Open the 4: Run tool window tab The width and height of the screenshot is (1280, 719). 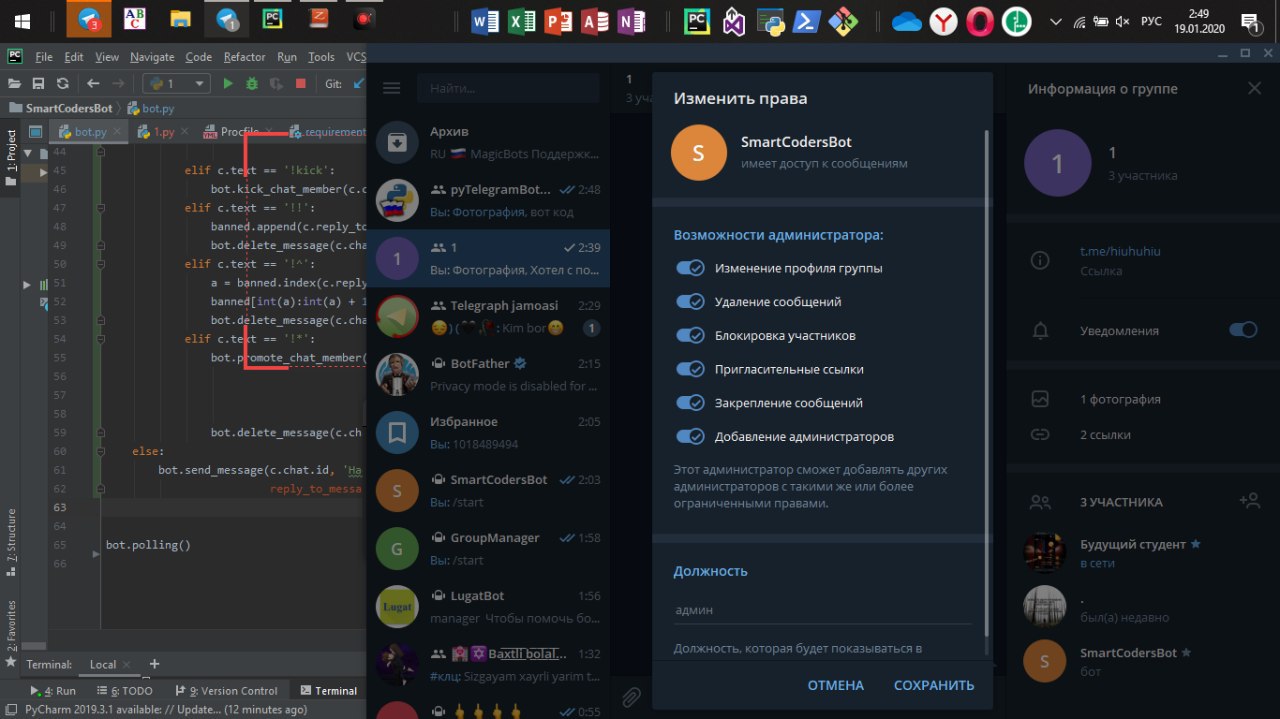click(x=54, y=690)
